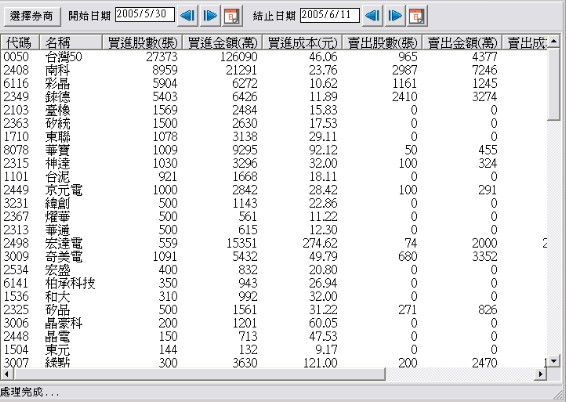Click the vertical scrollbar up arrow
The image size is (566, 402).
553,42
